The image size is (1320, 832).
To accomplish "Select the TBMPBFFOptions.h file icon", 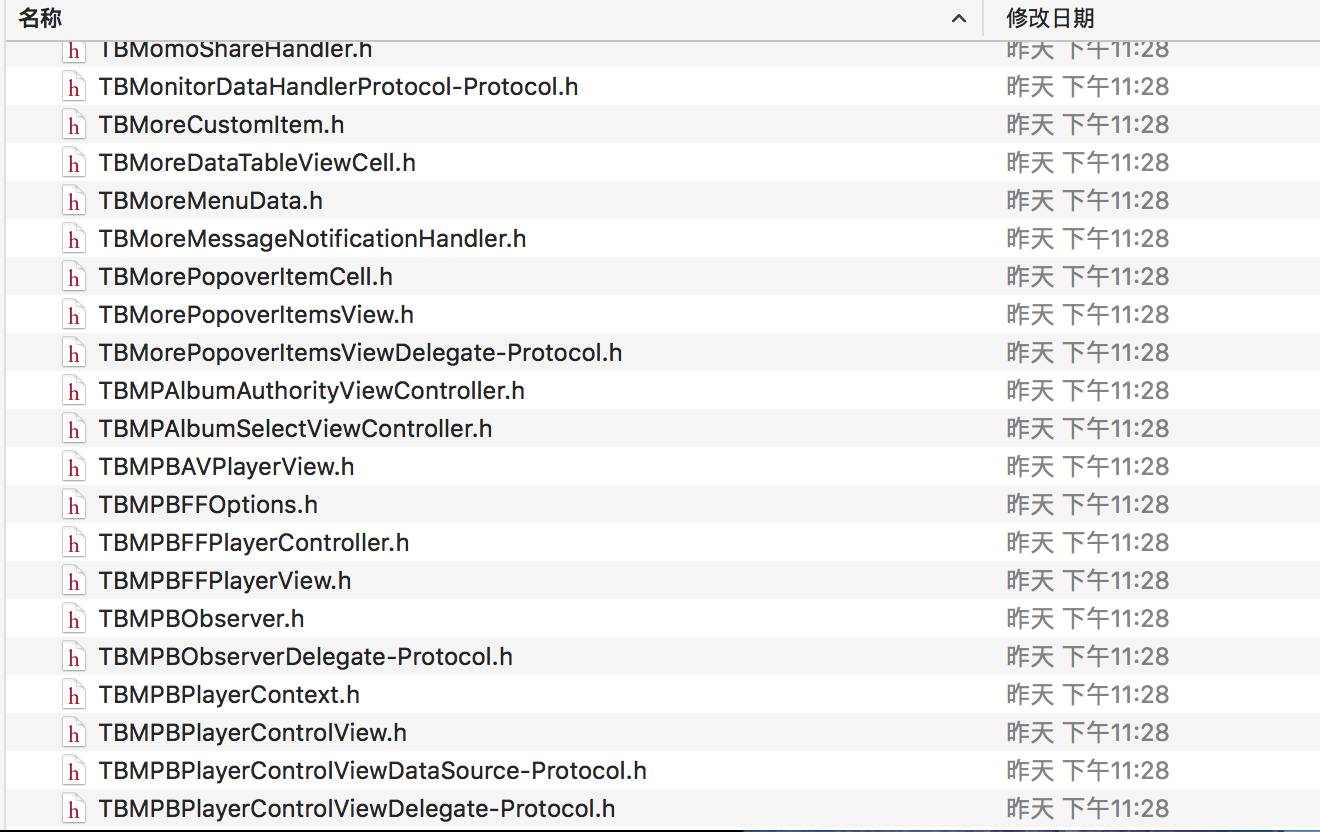I will pos(73,505).
